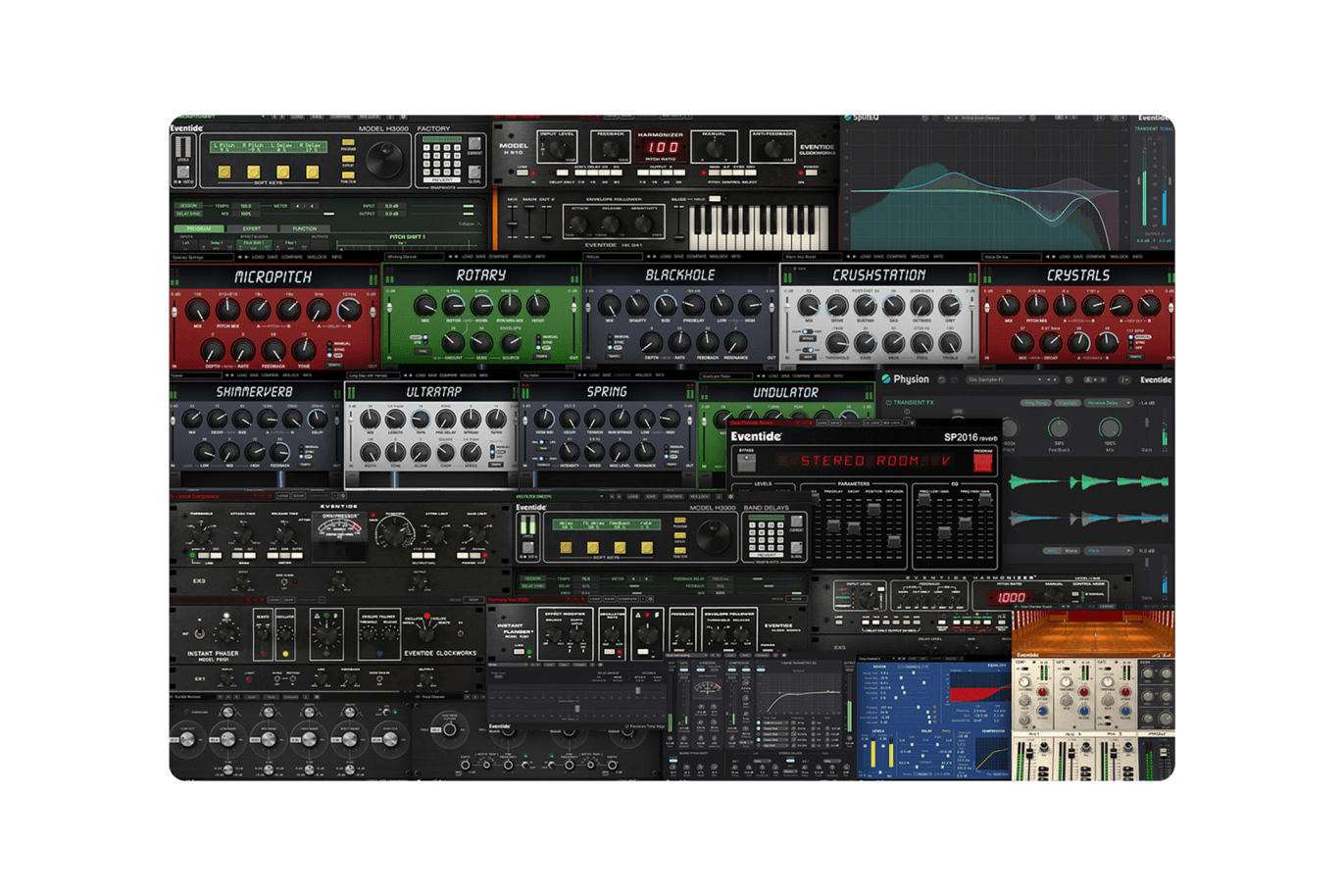Click Load in the Micropitch header
Image resolution: width=1344 pixels, height=896 pixels.
tap(258, 257)
